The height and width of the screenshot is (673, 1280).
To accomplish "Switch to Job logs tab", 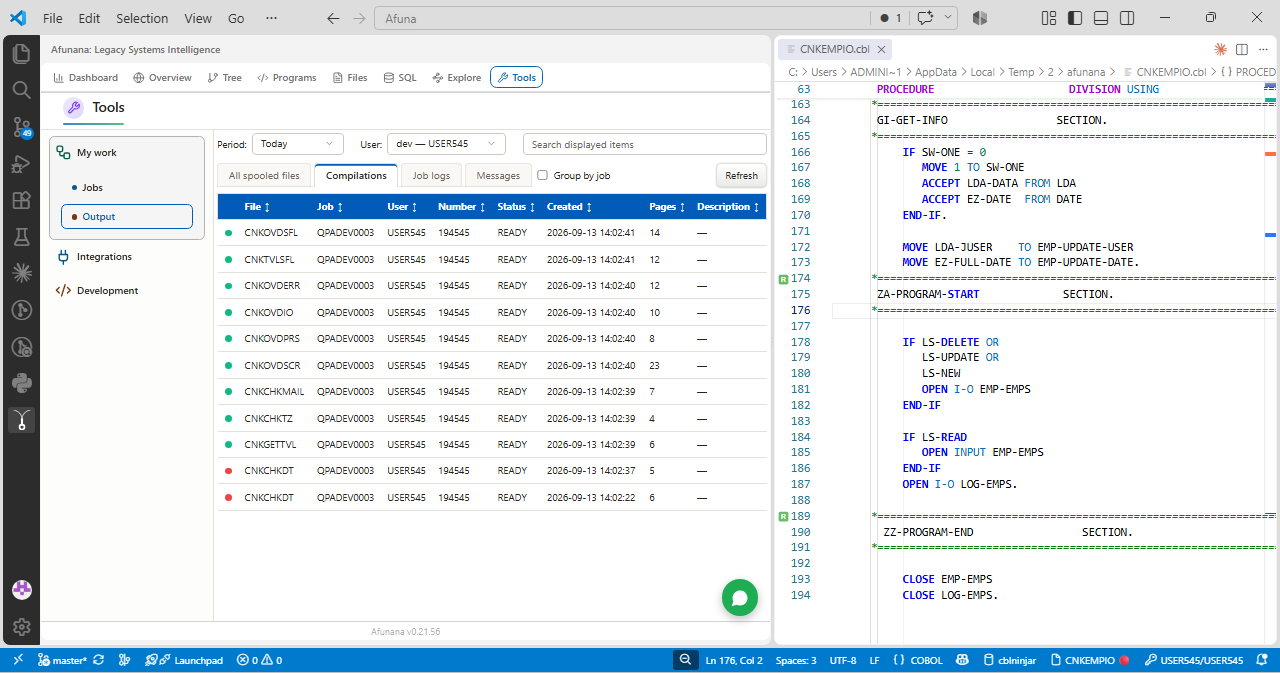I will point(431,175).
